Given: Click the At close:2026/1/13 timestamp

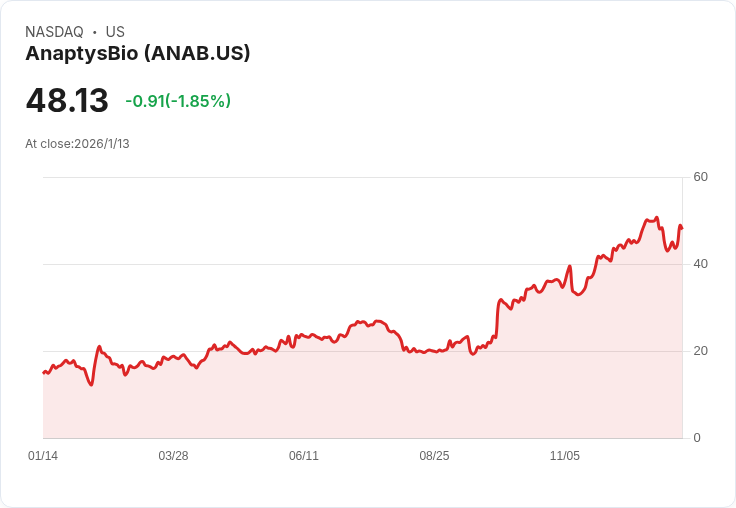Looking at the screenshot, I should (x=77, y=144).
